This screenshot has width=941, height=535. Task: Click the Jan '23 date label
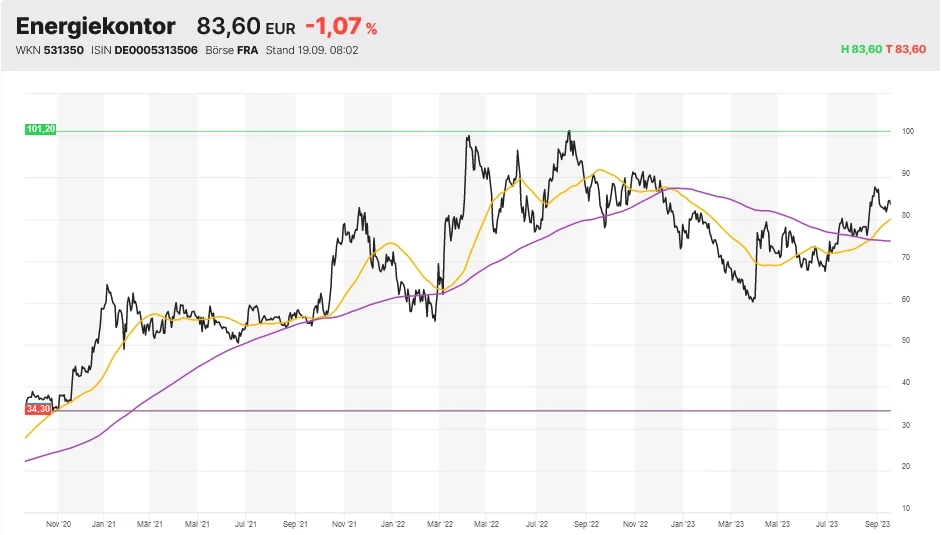point(683,523)
